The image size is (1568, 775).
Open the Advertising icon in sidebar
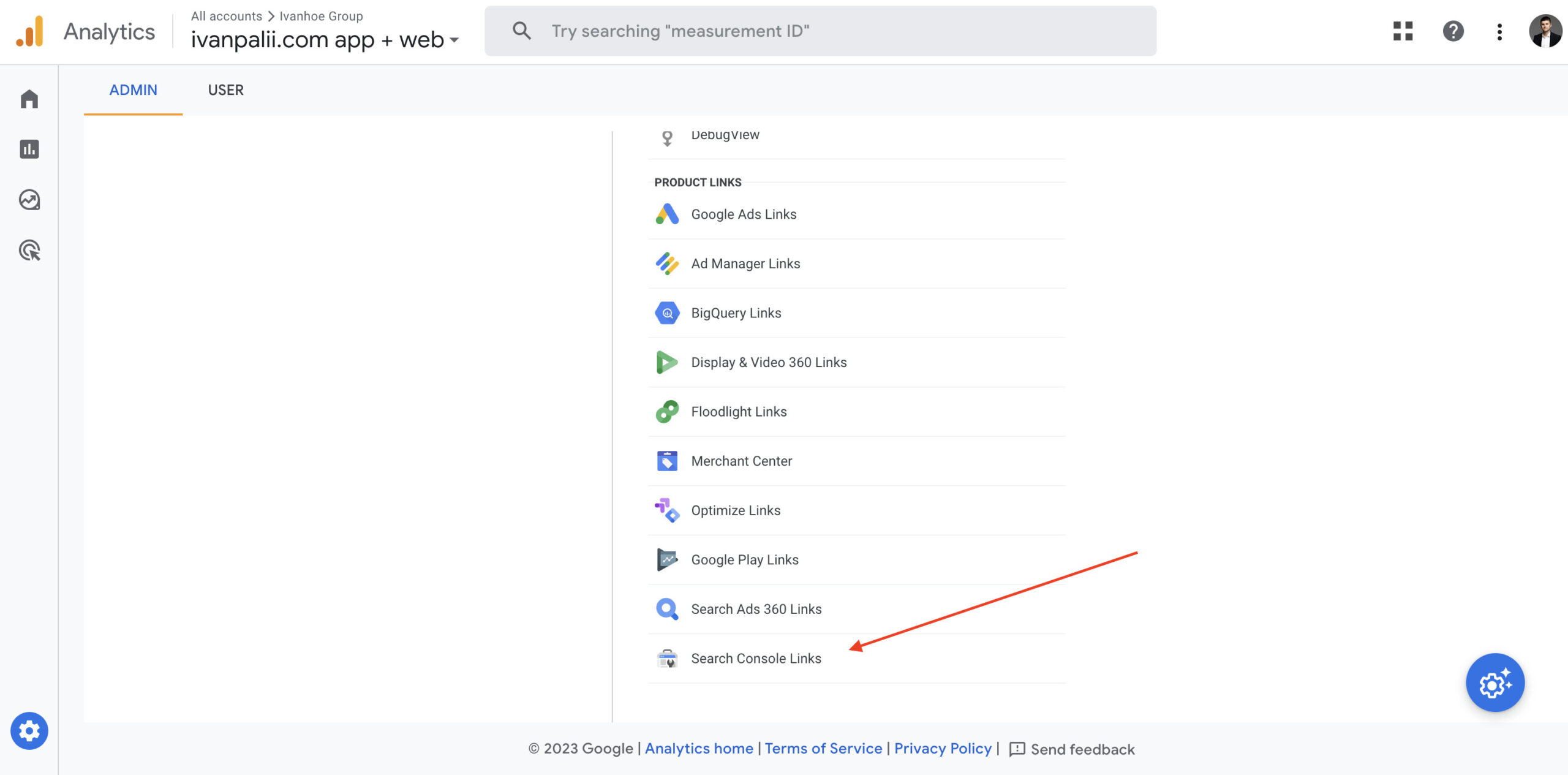[x=29, y=250]
